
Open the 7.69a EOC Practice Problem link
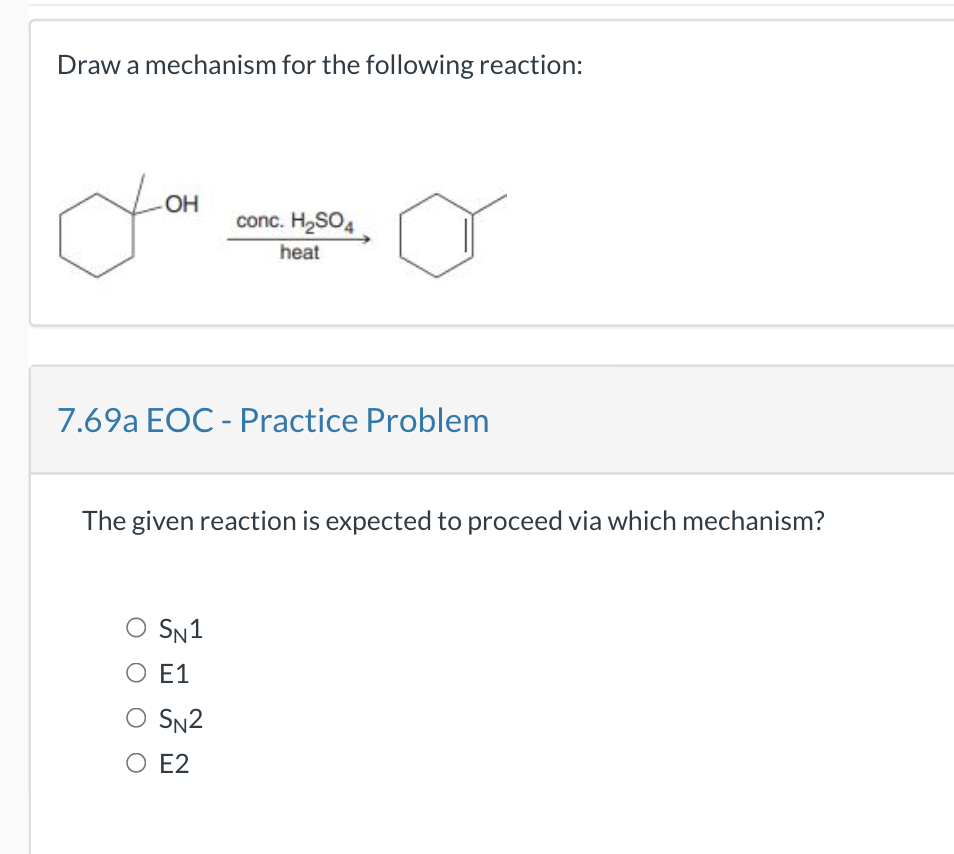pos(273,420)
